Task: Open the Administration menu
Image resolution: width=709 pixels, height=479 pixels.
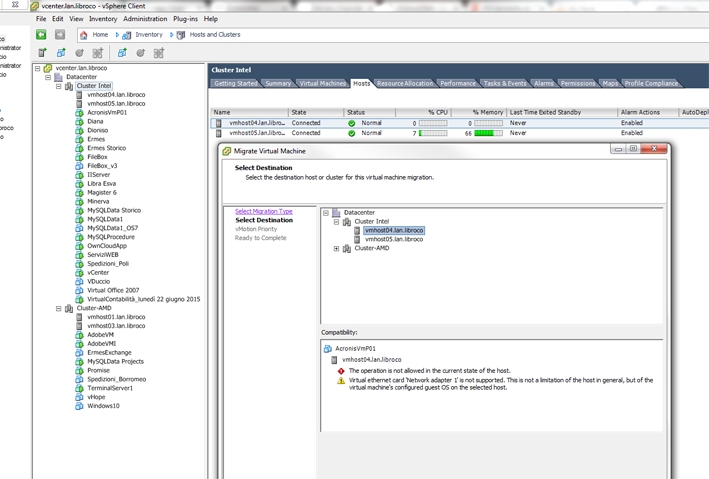Action: [145, 19]
